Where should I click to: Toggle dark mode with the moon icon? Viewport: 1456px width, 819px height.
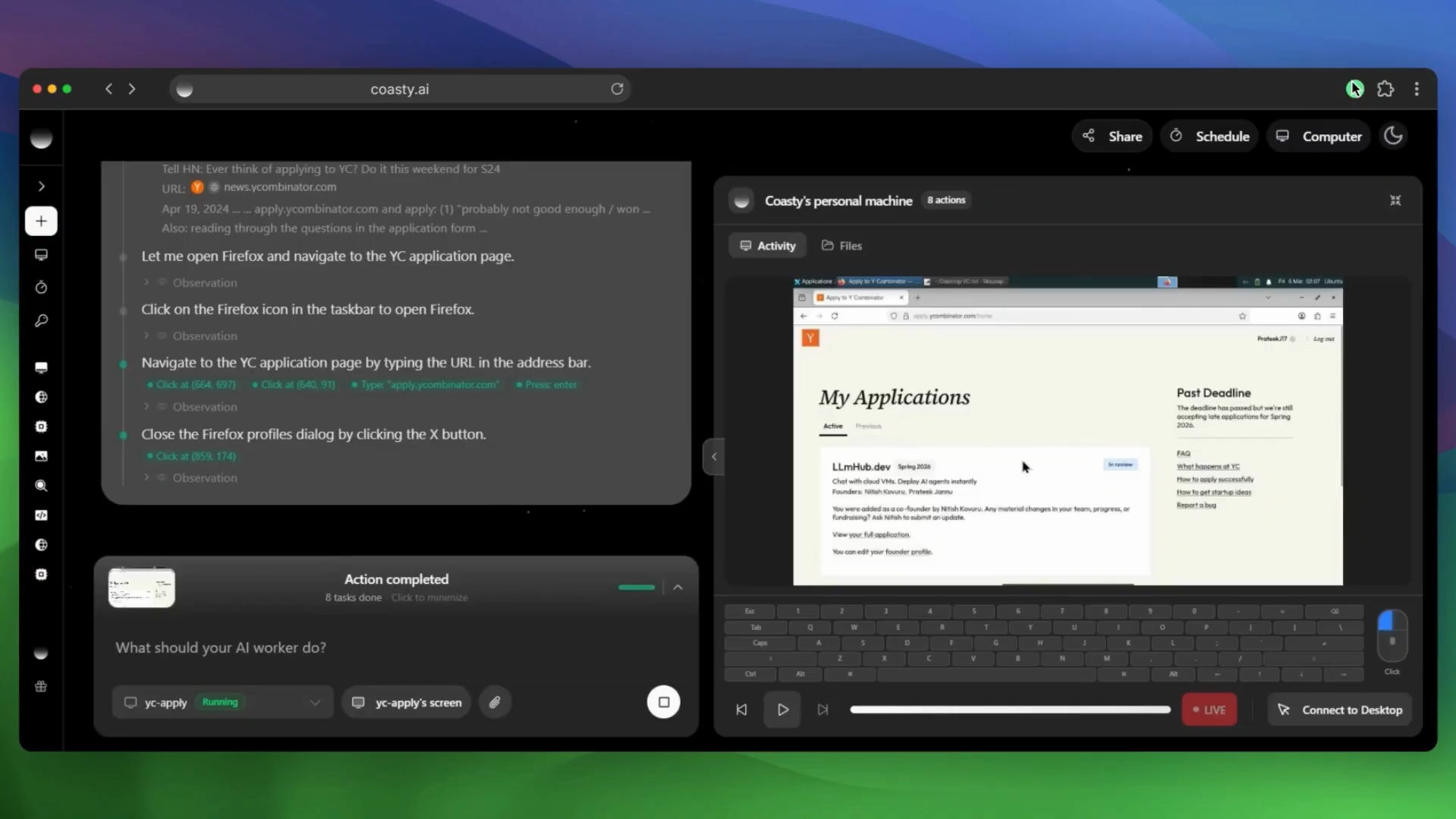[x=1393, y=135]
